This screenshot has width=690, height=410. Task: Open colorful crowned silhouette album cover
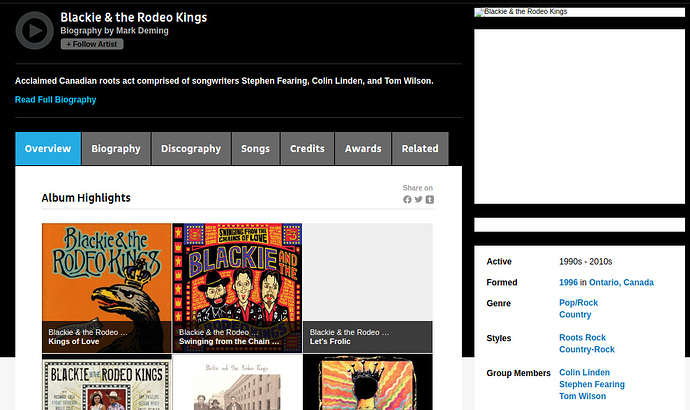[x=368, y=382]
